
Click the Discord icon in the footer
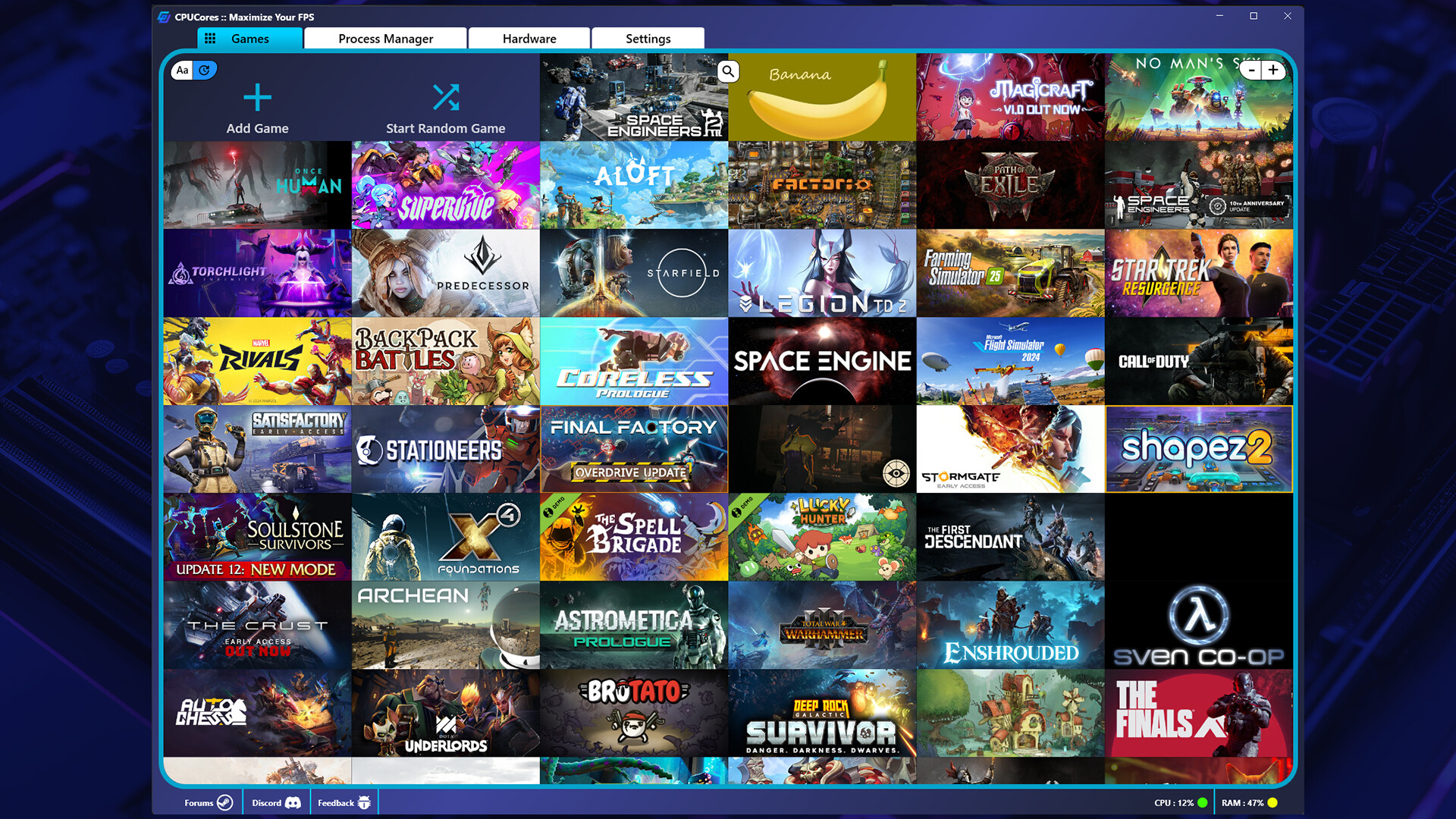[x=293, y=802]
